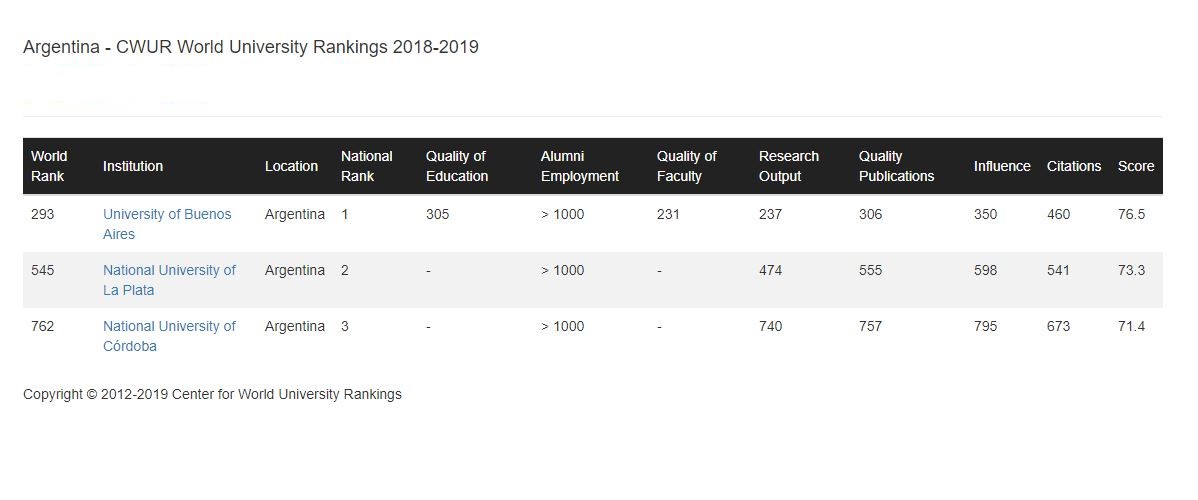The width and height of the screenshot is (1198, 500).
Task: Click the Research Output column header
Action: [789, 166]
